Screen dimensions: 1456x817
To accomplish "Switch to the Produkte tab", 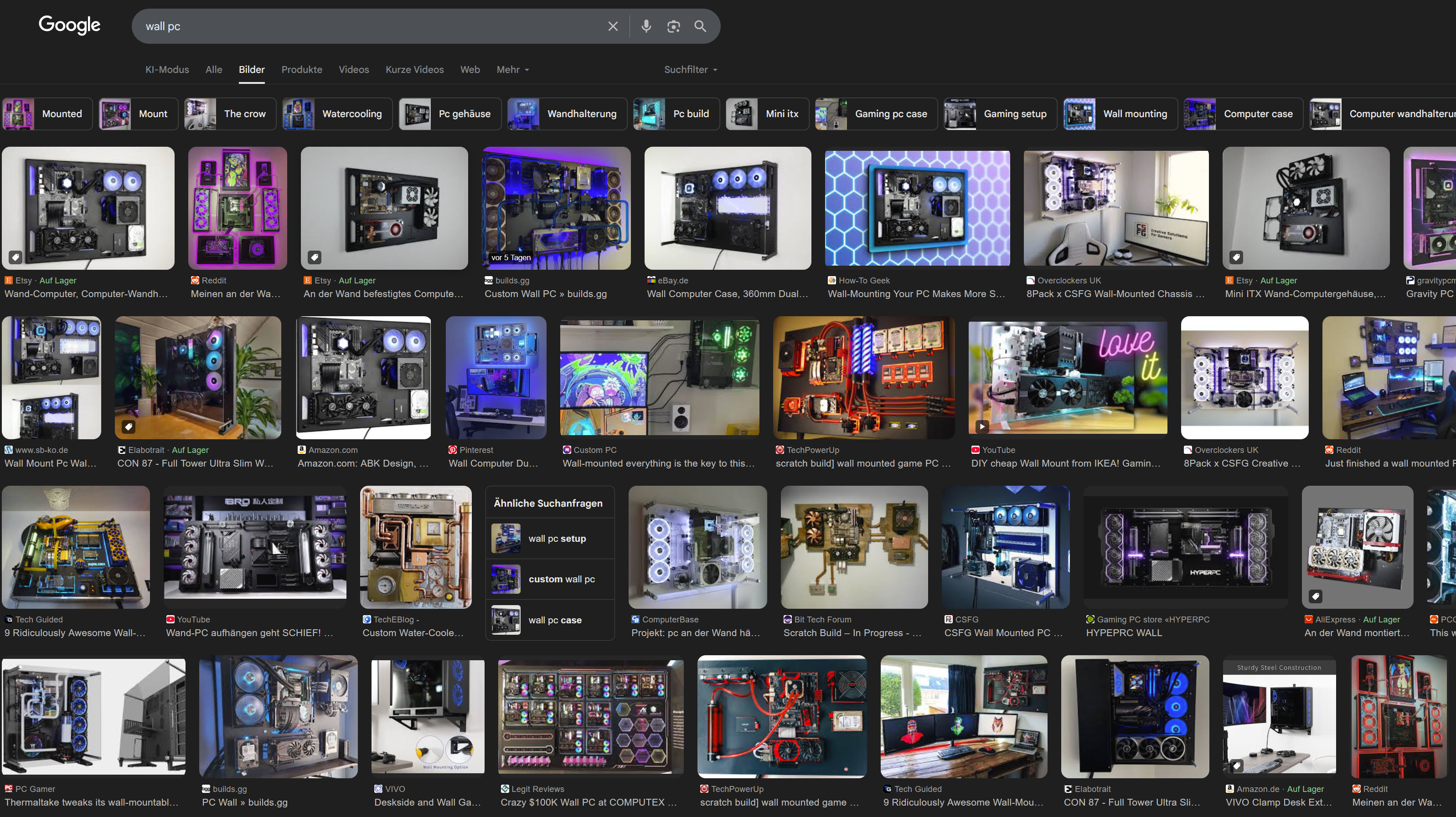I will [301, 70].
